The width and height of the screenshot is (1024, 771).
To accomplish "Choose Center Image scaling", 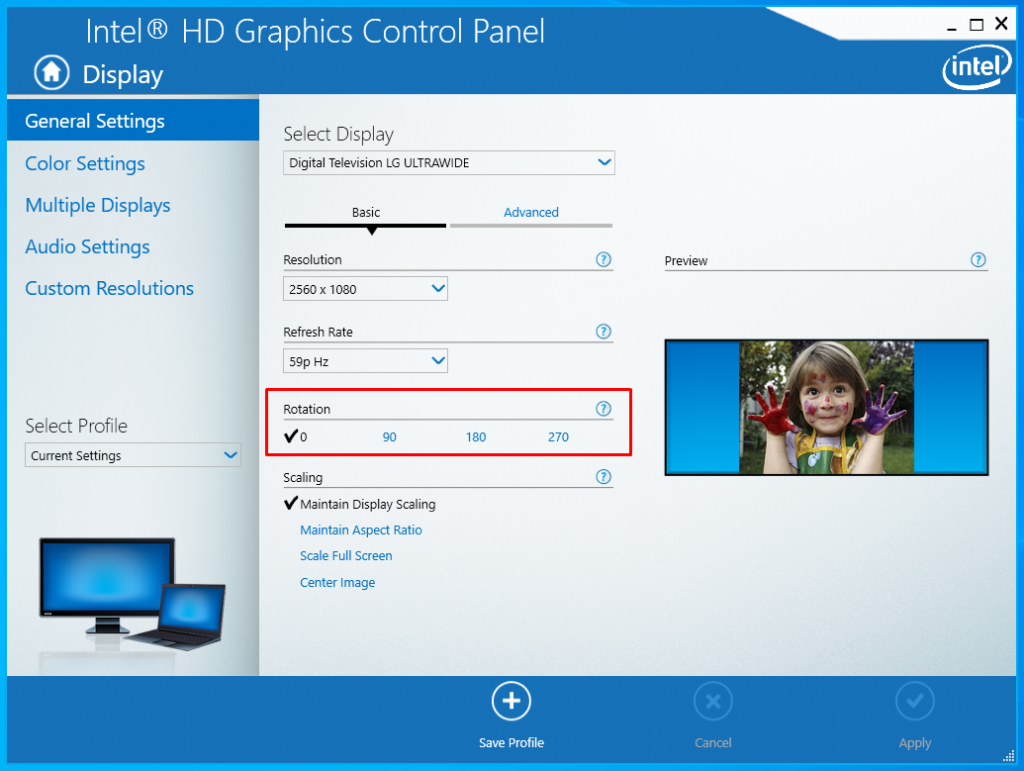I will pyautogui.click(x=338, y=582).
